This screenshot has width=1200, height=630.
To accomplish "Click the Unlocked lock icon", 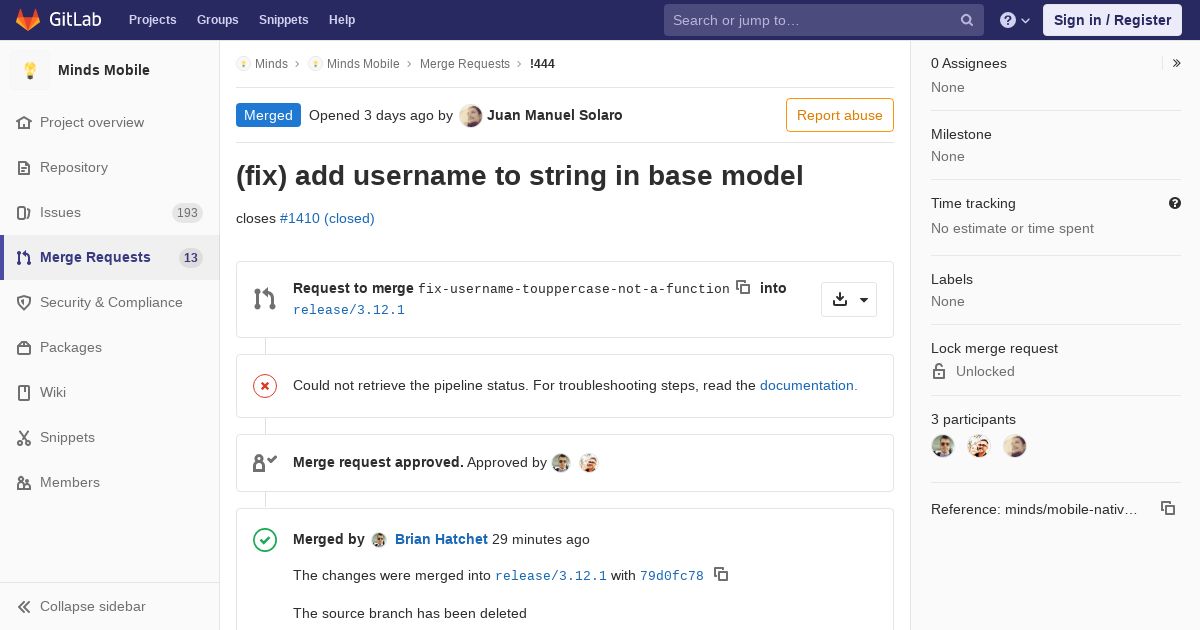I will tap(939, 371).
